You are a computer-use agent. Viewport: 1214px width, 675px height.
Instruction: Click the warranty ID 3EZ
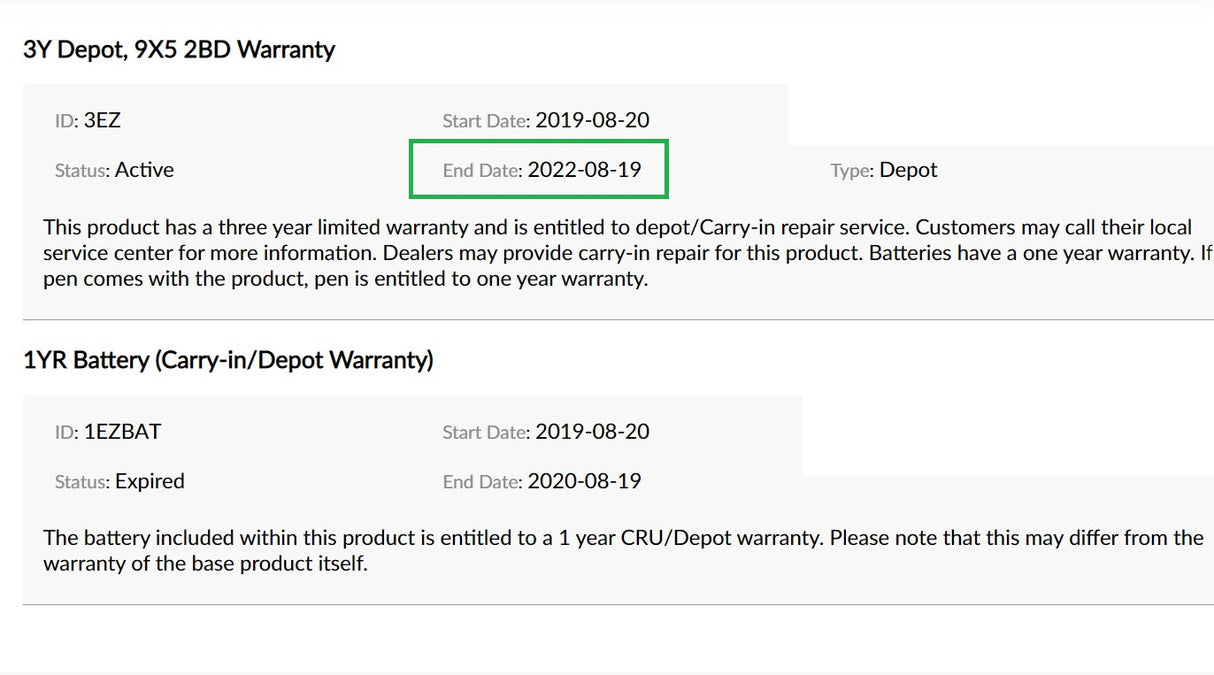[88, 121]
